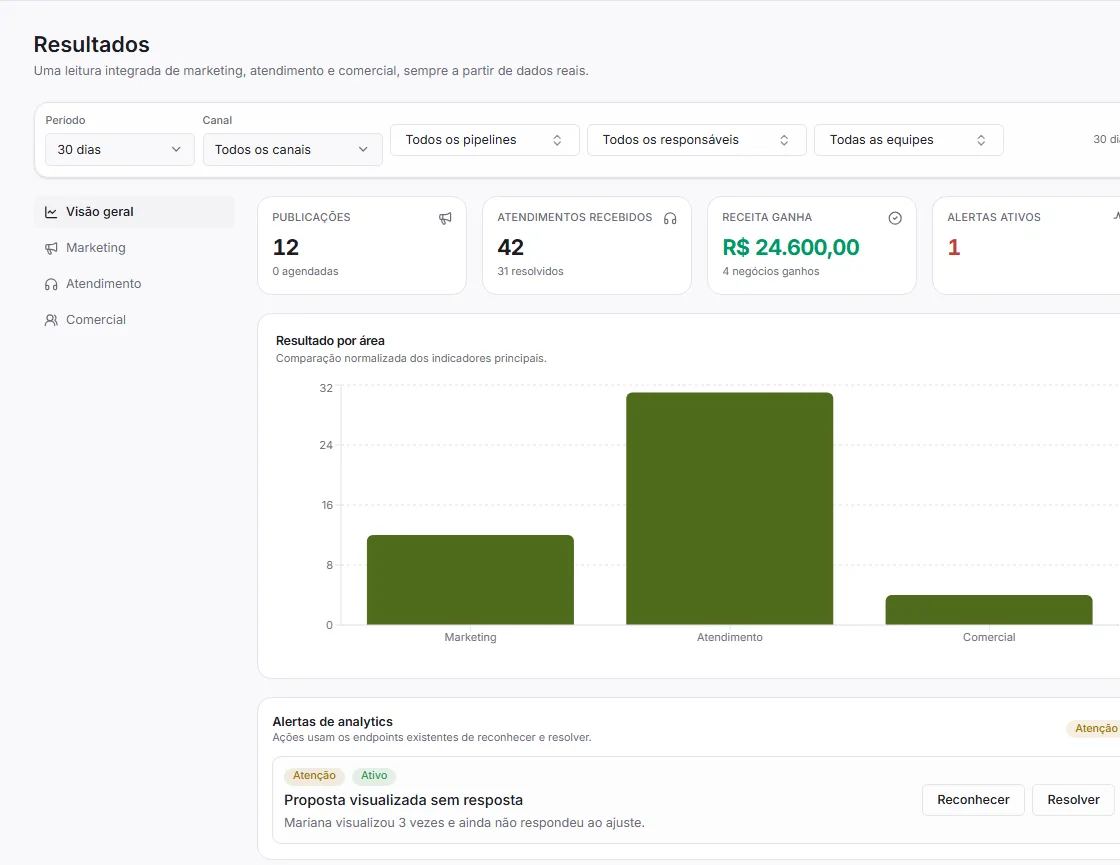Screen dimensions: 1120x865
Task: Switch to the Marketing section
Action: click(134, 248)
